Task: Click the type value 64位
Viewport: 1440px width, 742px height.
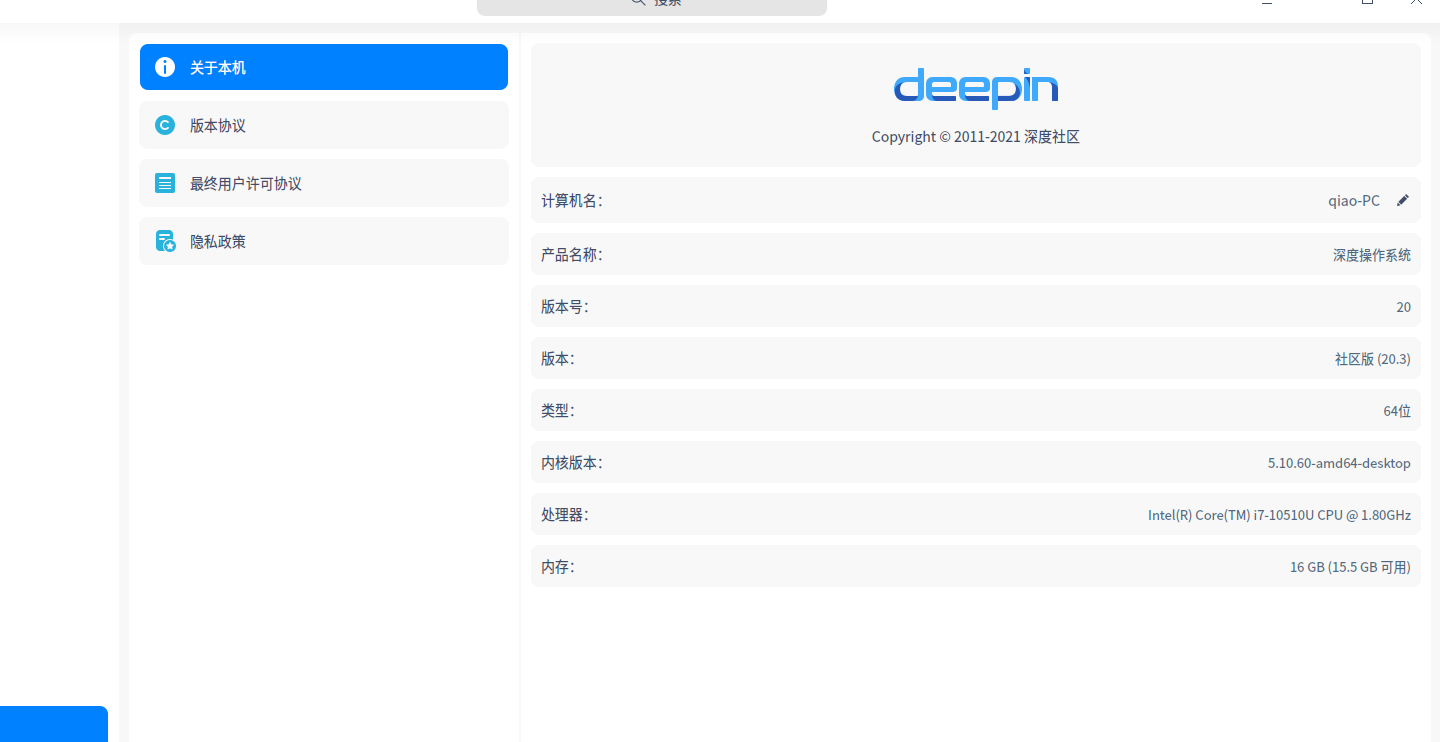Action: 1397,411
